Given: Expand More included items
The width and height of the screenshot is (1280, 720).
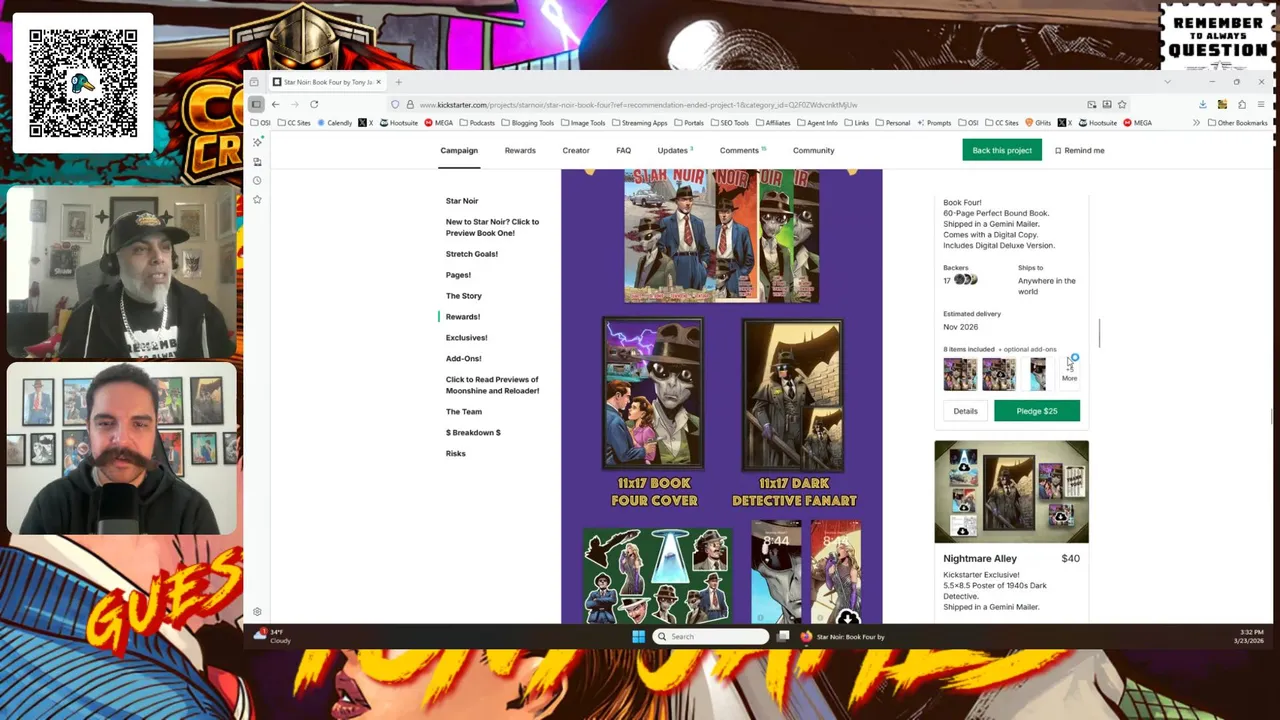Looking at the screenshot, I should [1069, 374].
